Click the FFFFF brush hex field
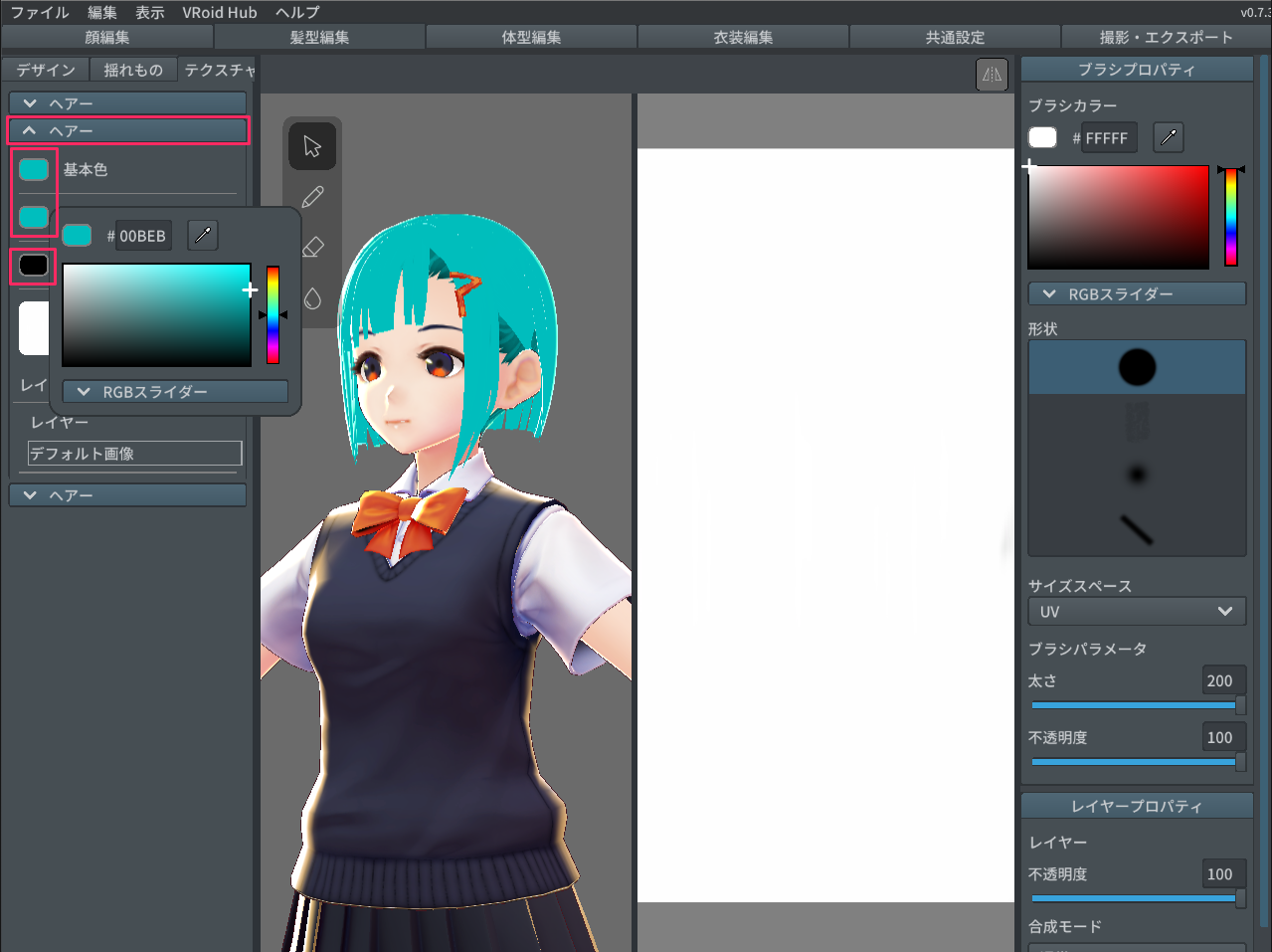Screen dimensions: 1272x952 click(x=1108, y=138)
